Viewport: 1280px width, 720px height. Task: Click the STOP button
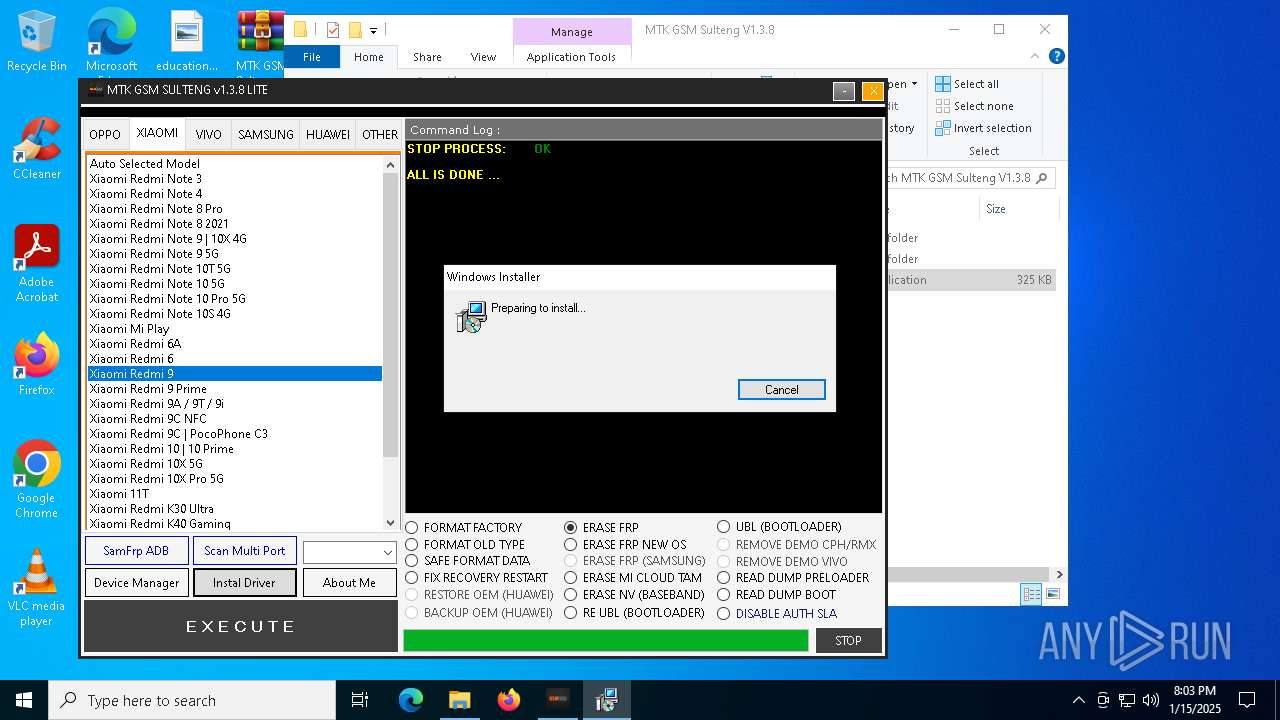coord(848,641)
